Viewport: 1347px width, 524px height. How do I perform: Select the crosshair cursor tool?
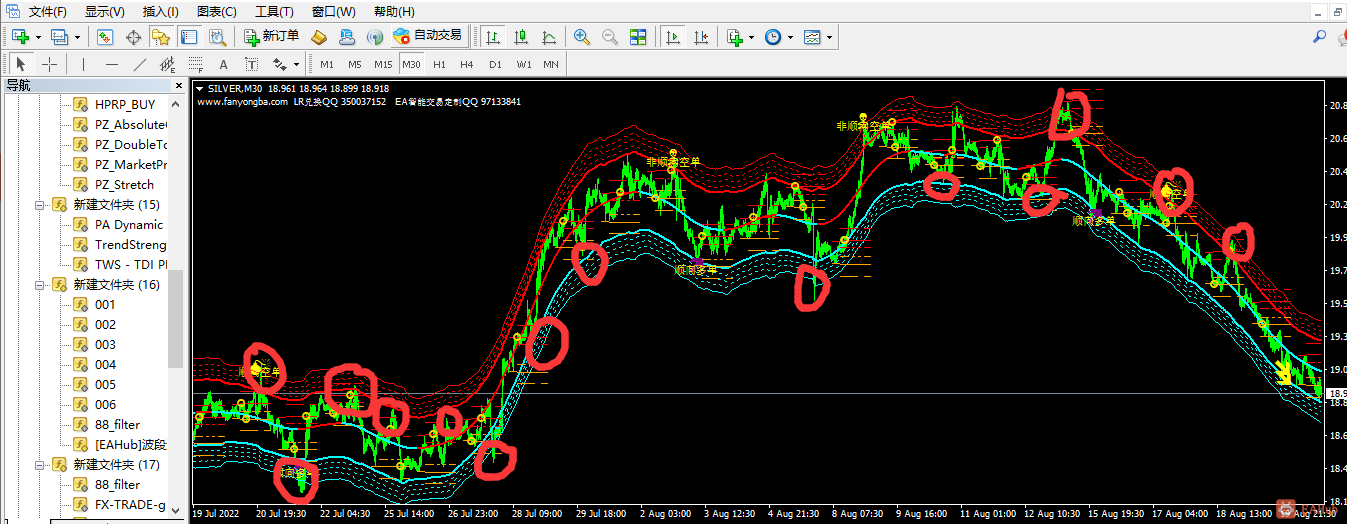[x=49, y=64]
